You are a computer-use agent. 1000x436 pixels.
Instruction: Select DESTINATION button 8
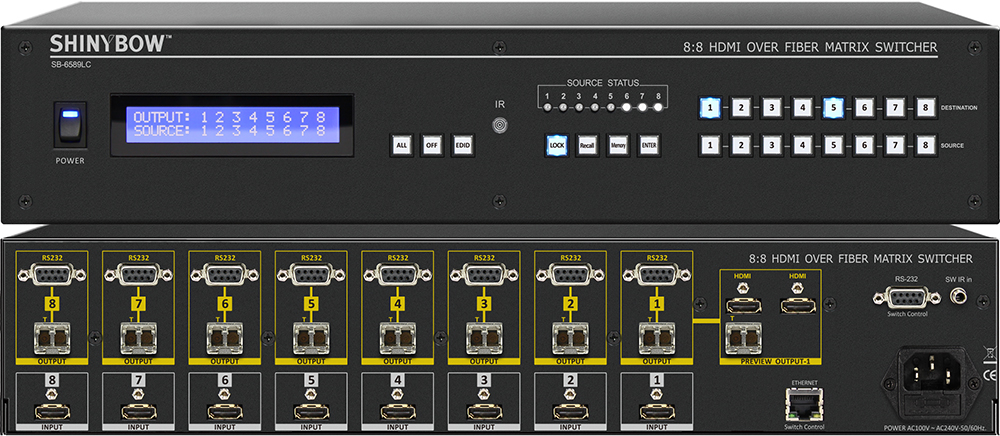click(x=925, y=108)
